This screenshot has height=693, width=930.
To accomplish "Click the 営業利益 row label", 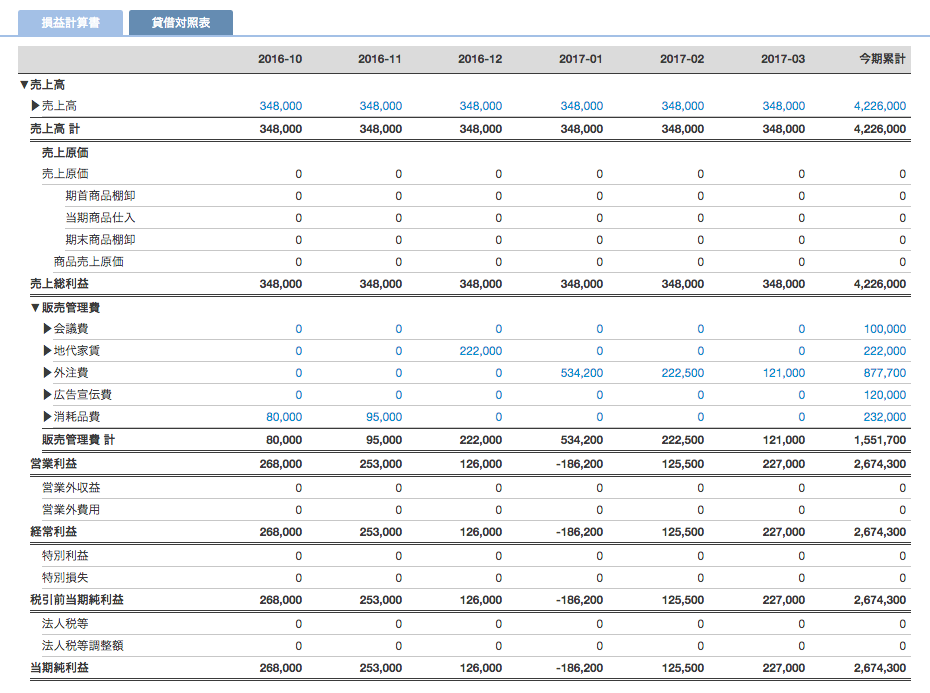I will [53, 464].
